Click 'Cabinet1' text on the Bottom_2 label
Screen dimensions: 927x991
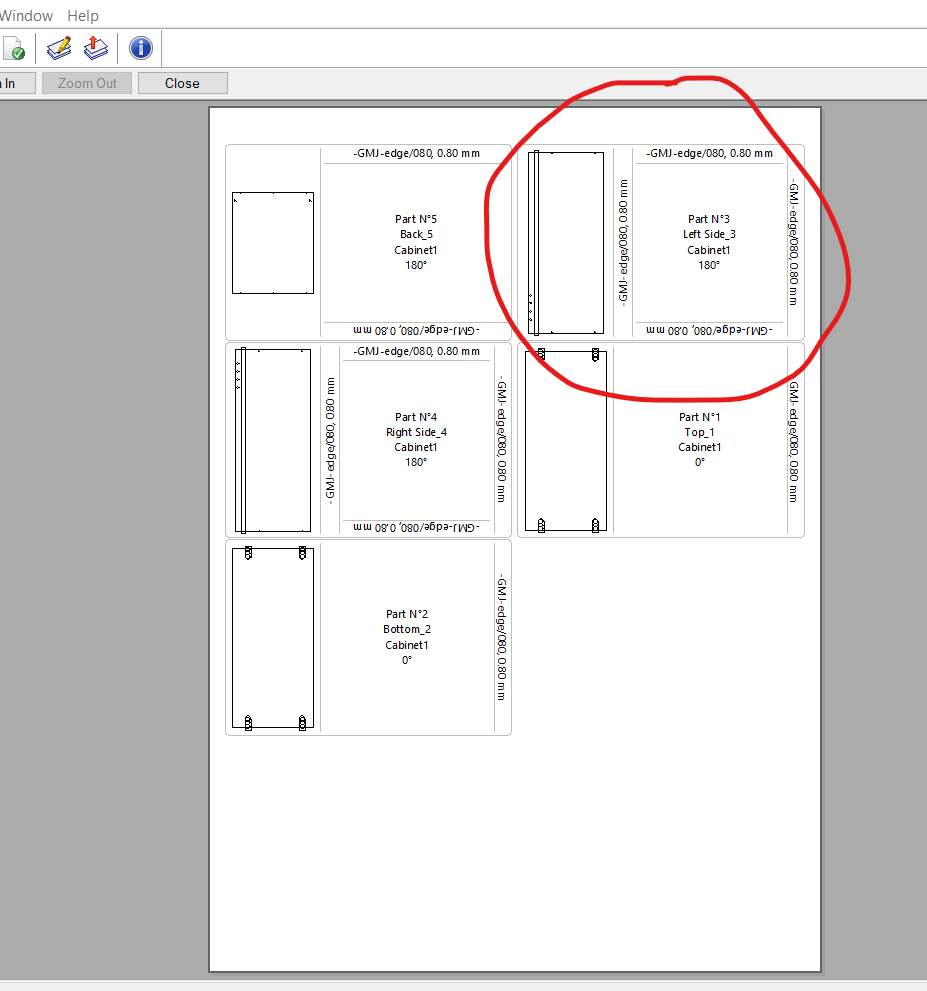(x=407, y=645)
